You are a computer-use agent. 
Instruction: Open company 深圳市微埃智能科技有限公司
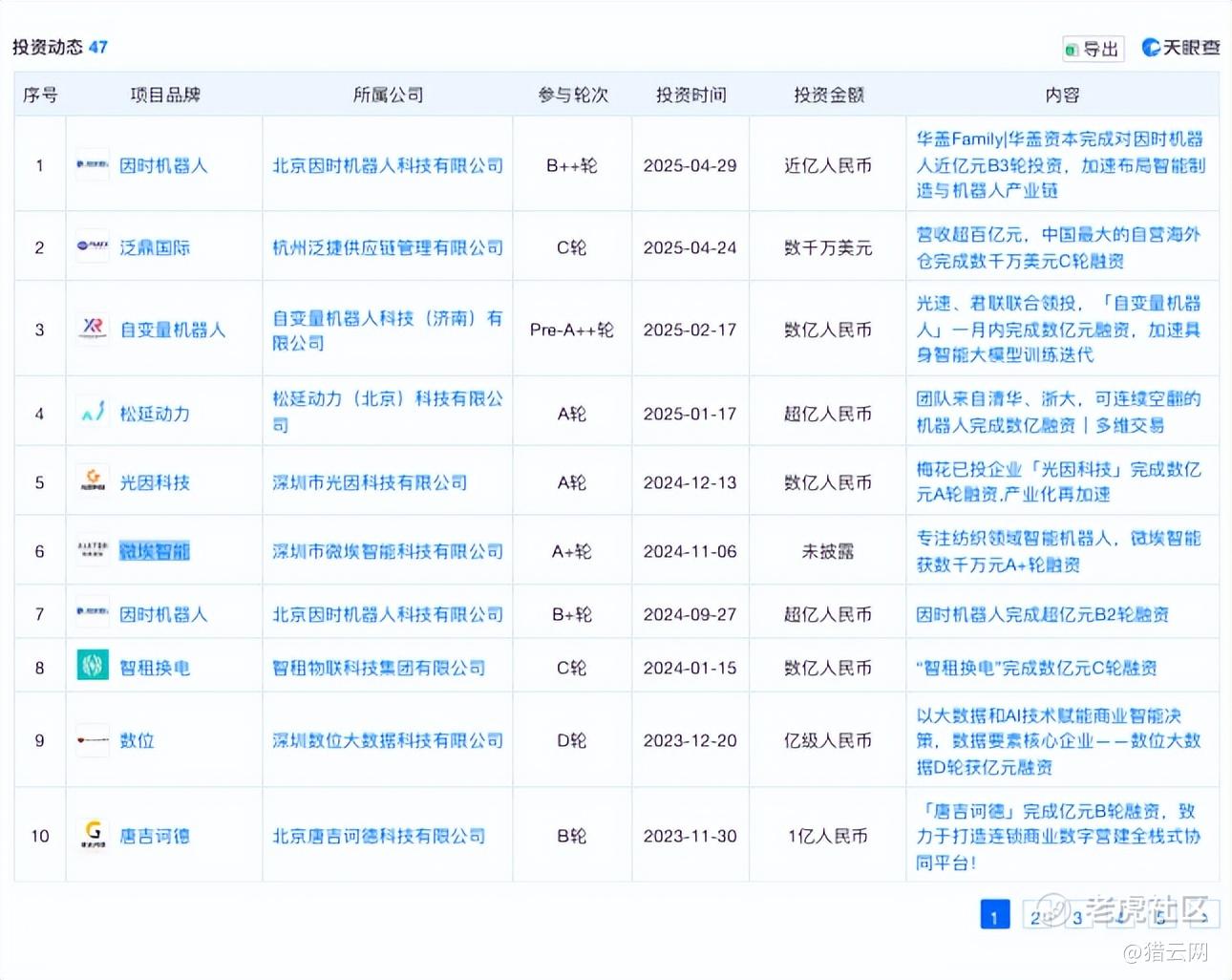(388, 551)
